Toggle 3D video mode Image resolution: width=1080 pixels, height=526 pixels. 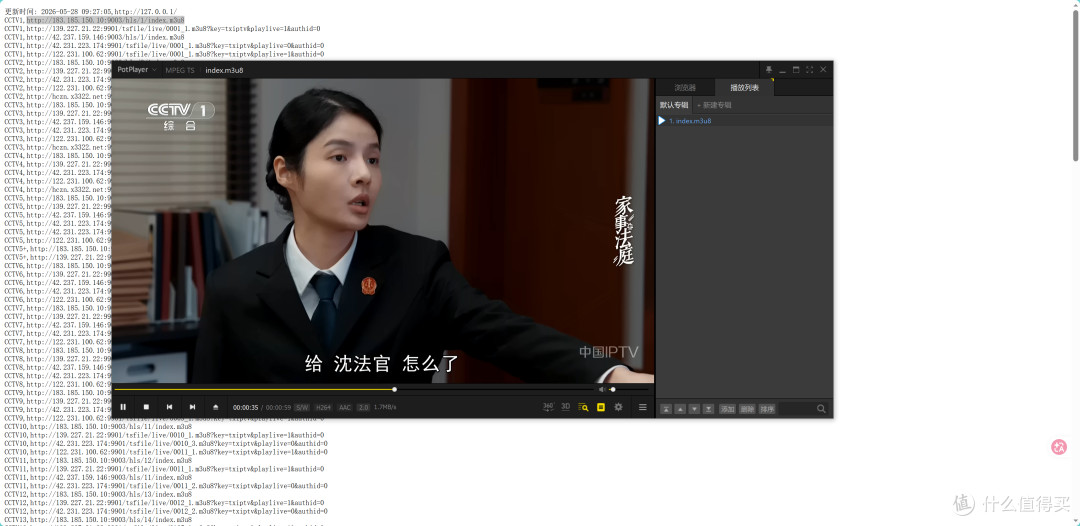tap(565, 407)
